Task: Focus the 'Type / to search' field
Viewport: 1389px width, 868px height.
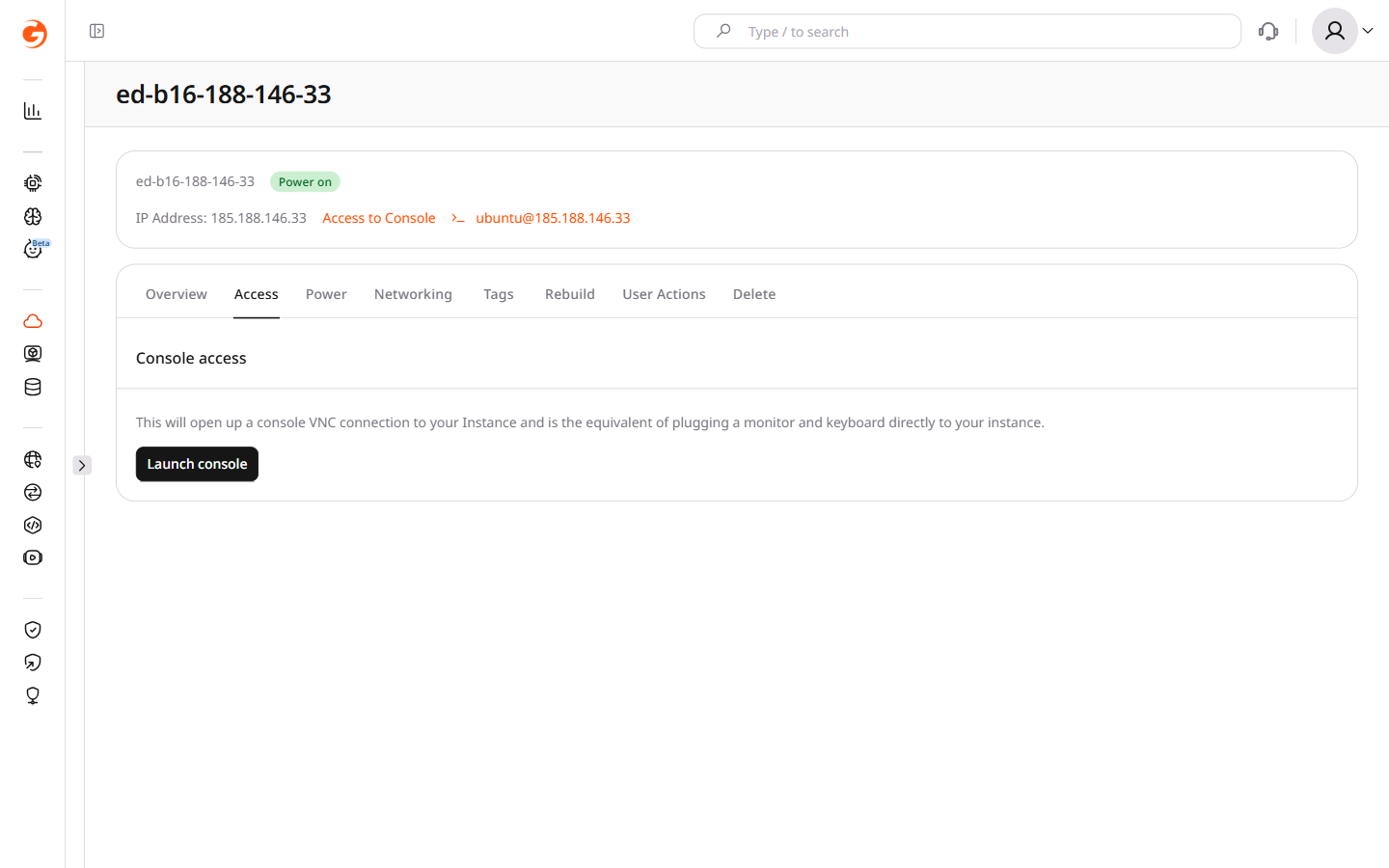Action: tap(967, 31)
